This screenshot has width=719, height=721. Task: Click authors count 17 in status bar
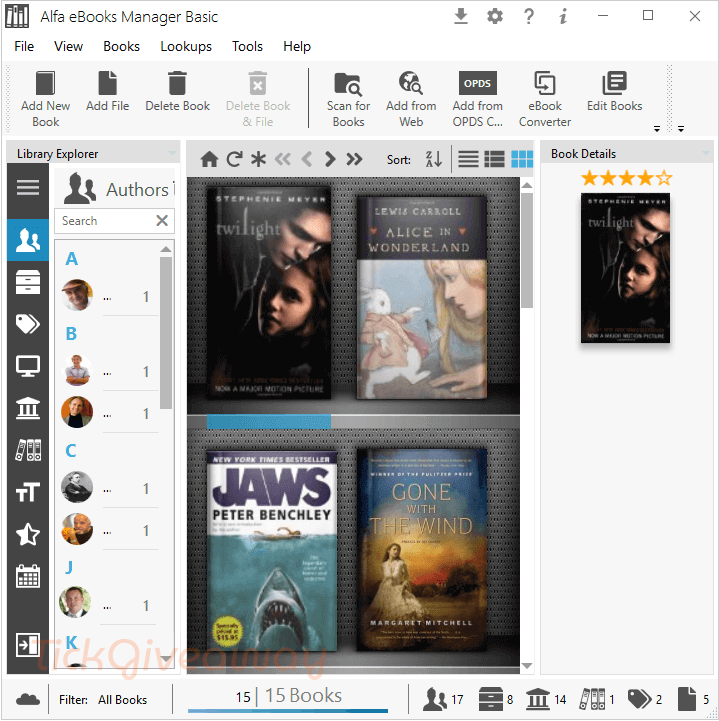(443, 699)
